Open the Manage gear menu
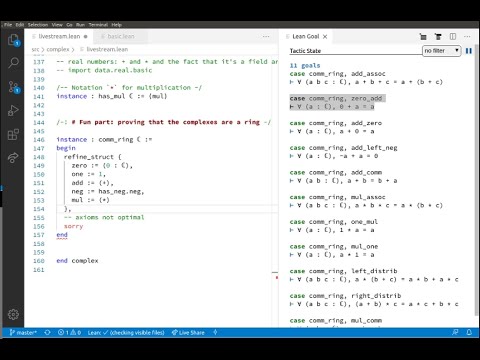 (x=13, y=314)
